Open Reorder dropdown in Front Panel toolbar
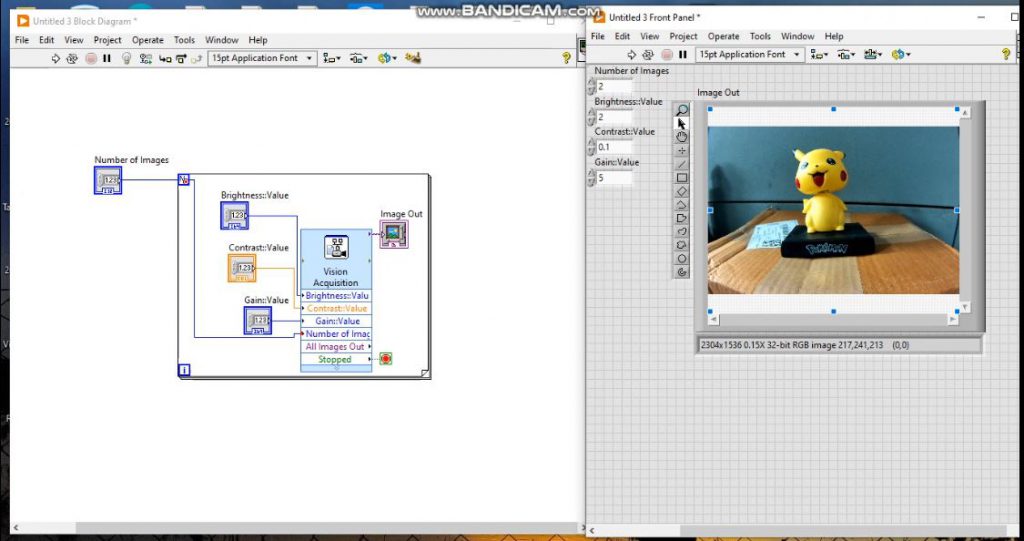The height and width of the screenshot is (541, 1024). 901,55
